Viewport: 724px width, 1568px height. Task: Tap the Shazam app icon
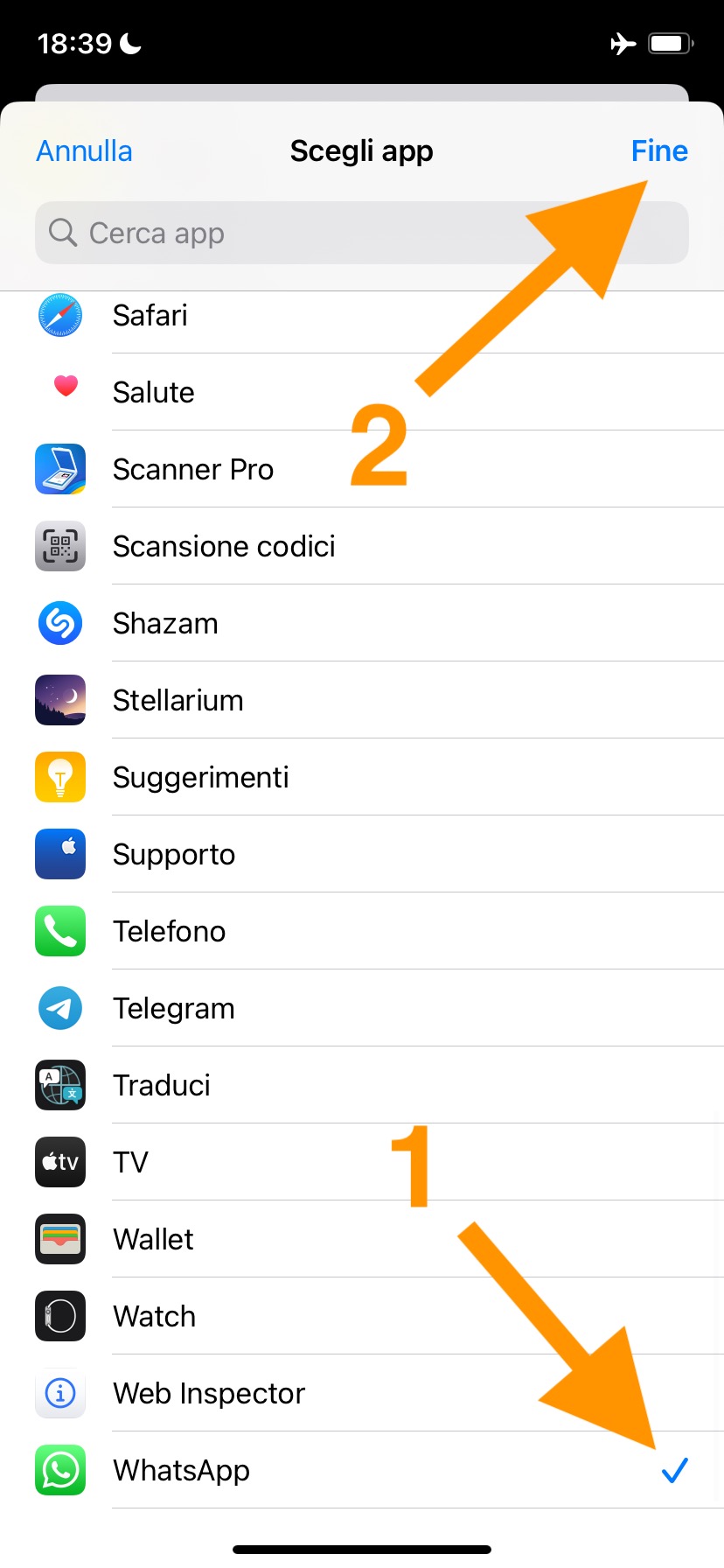point(60,623)
